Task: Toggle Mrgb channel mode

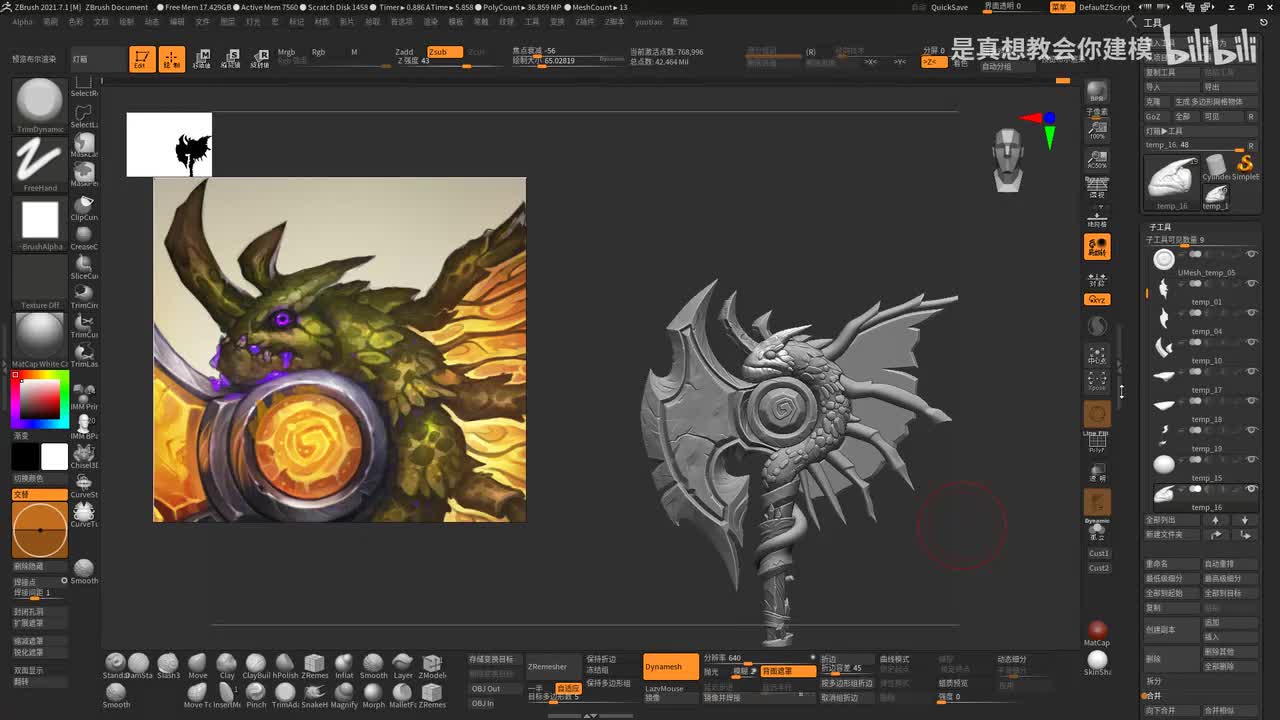Action: pyautogui.click(x=287, y=52)
